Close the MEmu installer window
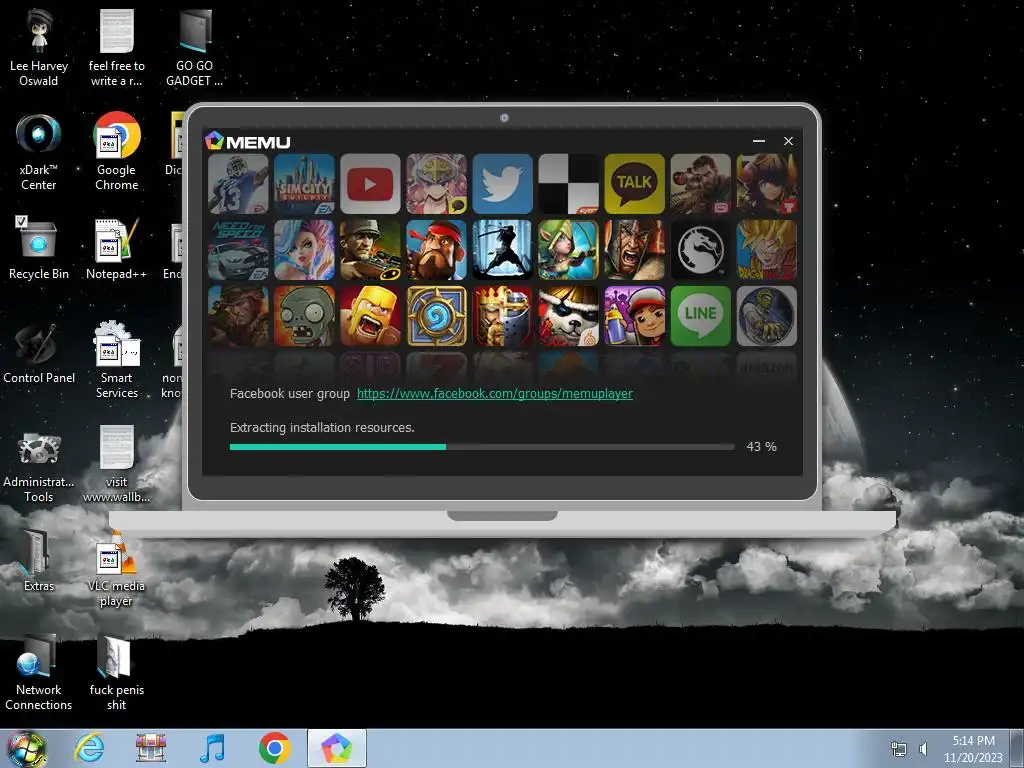Image resolution: width=1024 pixels, height=768 pixels. click(788, 141)
